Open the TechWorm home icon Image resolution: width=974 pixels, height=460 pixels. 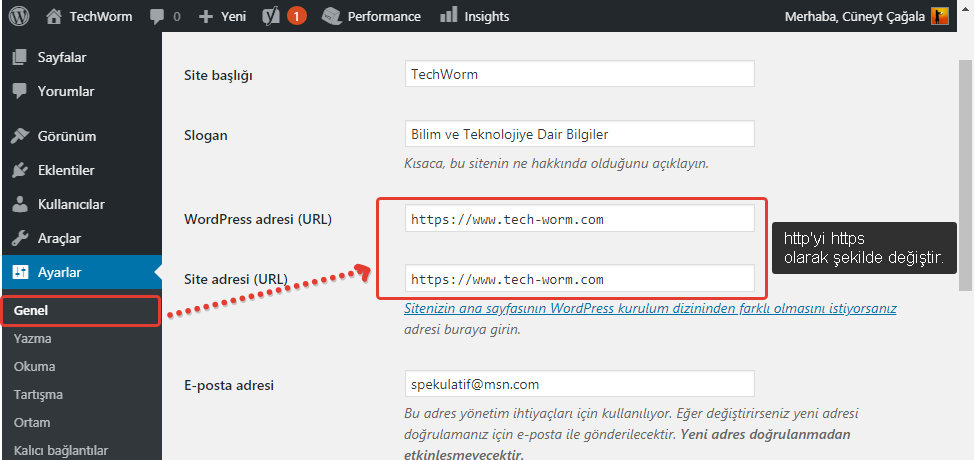[54, 16]
